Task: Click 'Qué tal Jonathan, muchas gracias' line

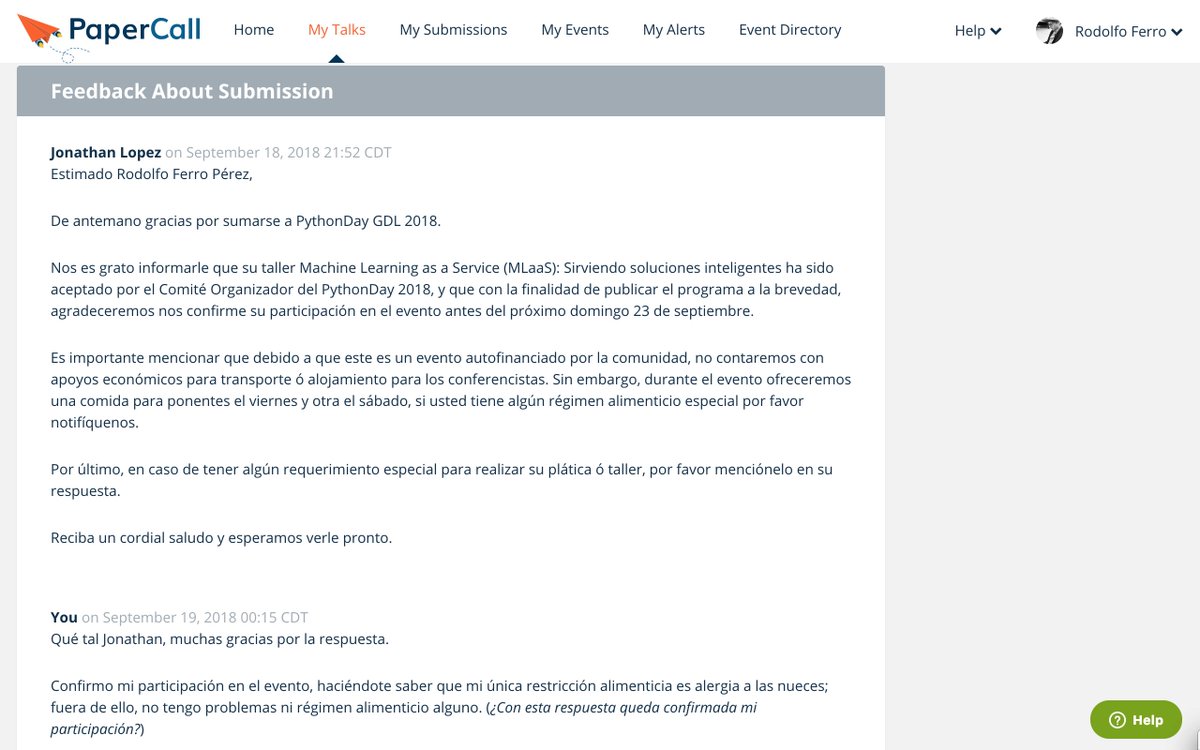Action: 220,639
